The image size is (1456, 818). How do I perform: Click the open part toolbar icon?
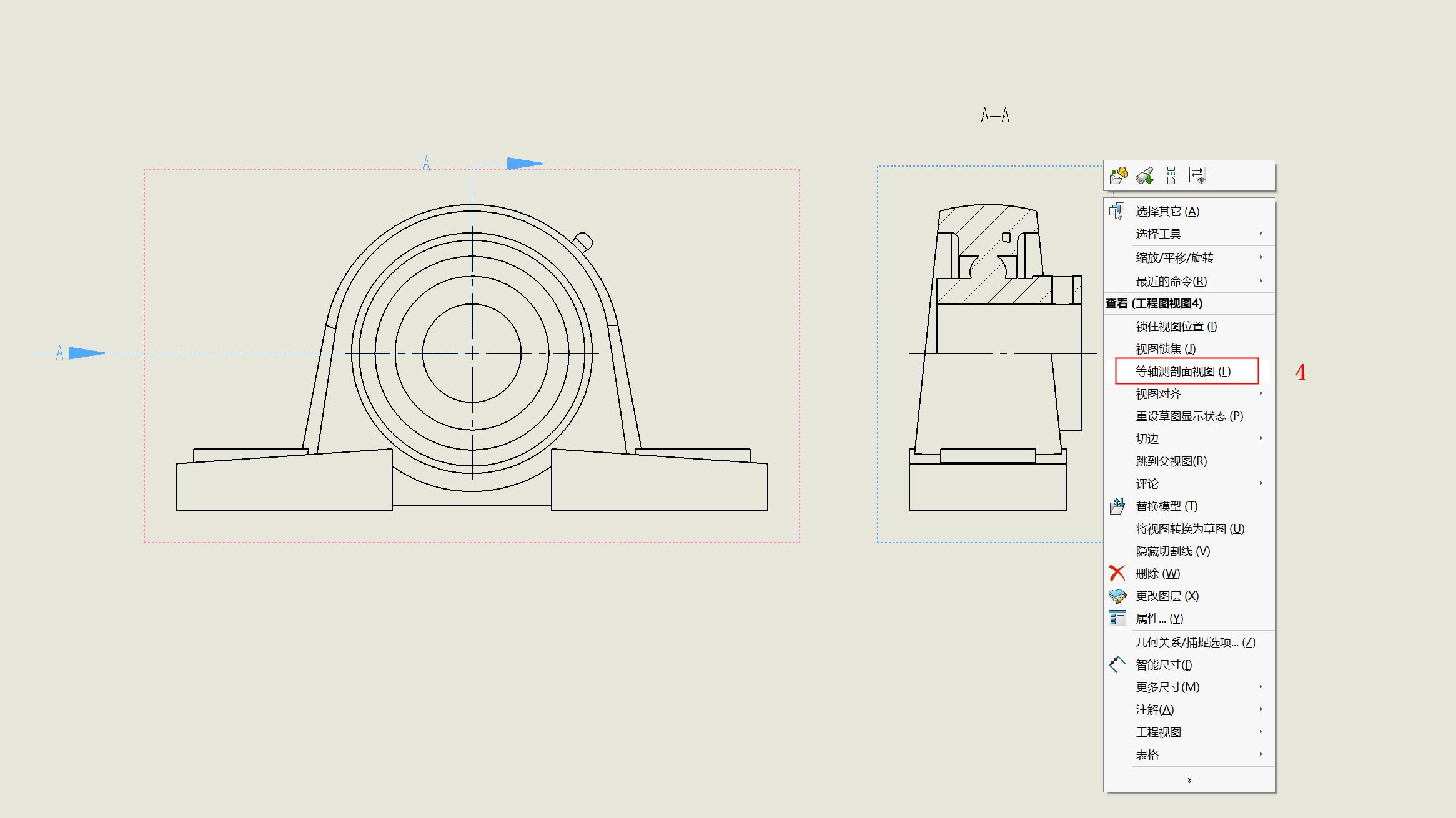[1118, 176]
